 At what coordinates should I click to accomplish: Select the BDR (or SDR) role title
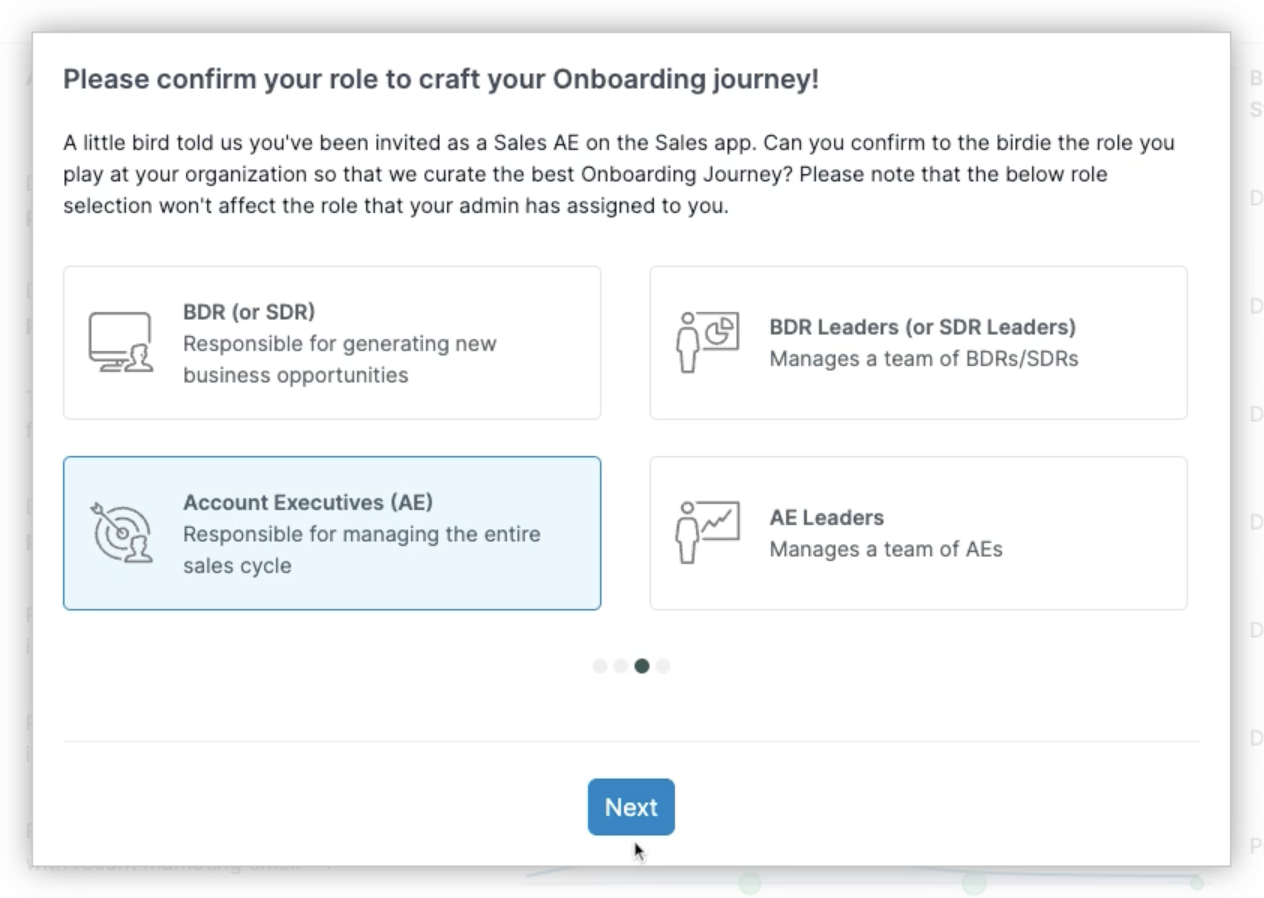coord(248,311)
